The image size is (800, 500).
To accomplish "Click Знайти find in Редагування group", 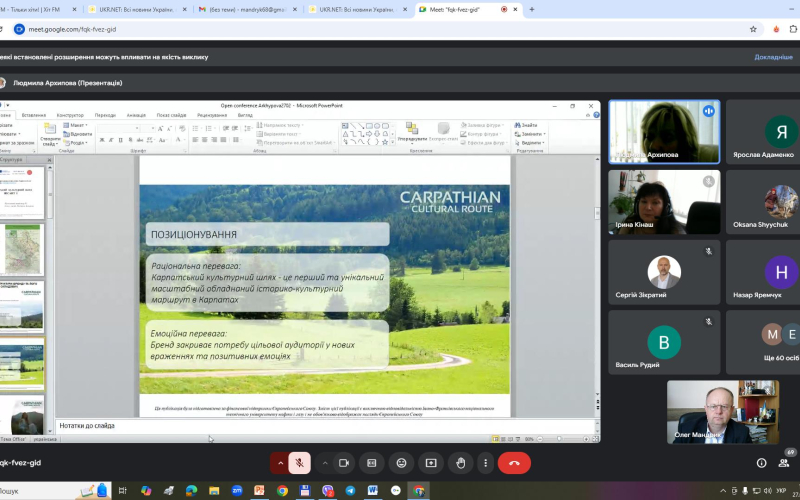I will [527, 125].
